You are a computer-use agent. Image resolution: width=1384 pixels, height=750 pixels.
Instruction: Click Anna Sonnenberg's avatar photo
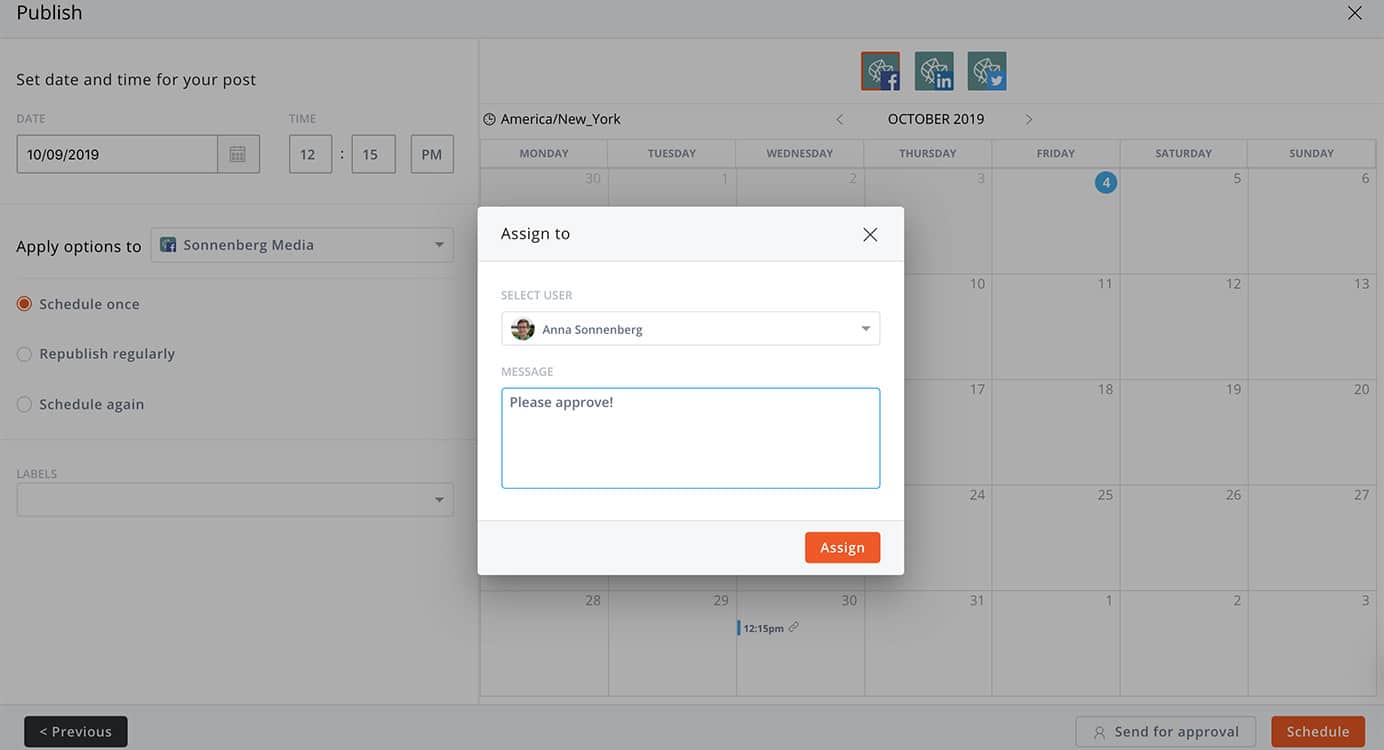tap(522, 329)
